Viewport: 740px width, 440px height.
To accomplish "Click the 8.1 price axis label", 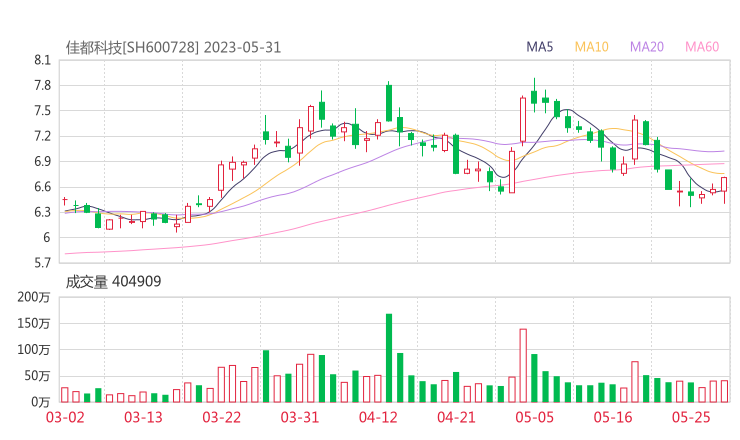I will [x=42, y=60].
